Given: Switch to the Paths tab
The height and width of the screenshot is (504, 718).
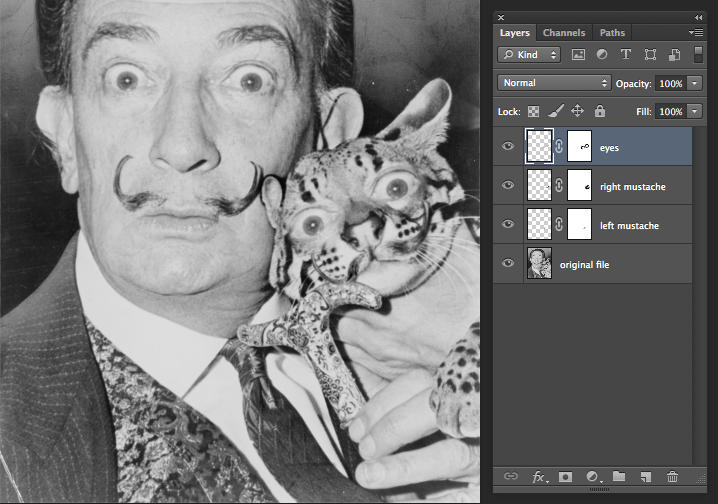Looking at the screenshot, I should pos(612,33).
